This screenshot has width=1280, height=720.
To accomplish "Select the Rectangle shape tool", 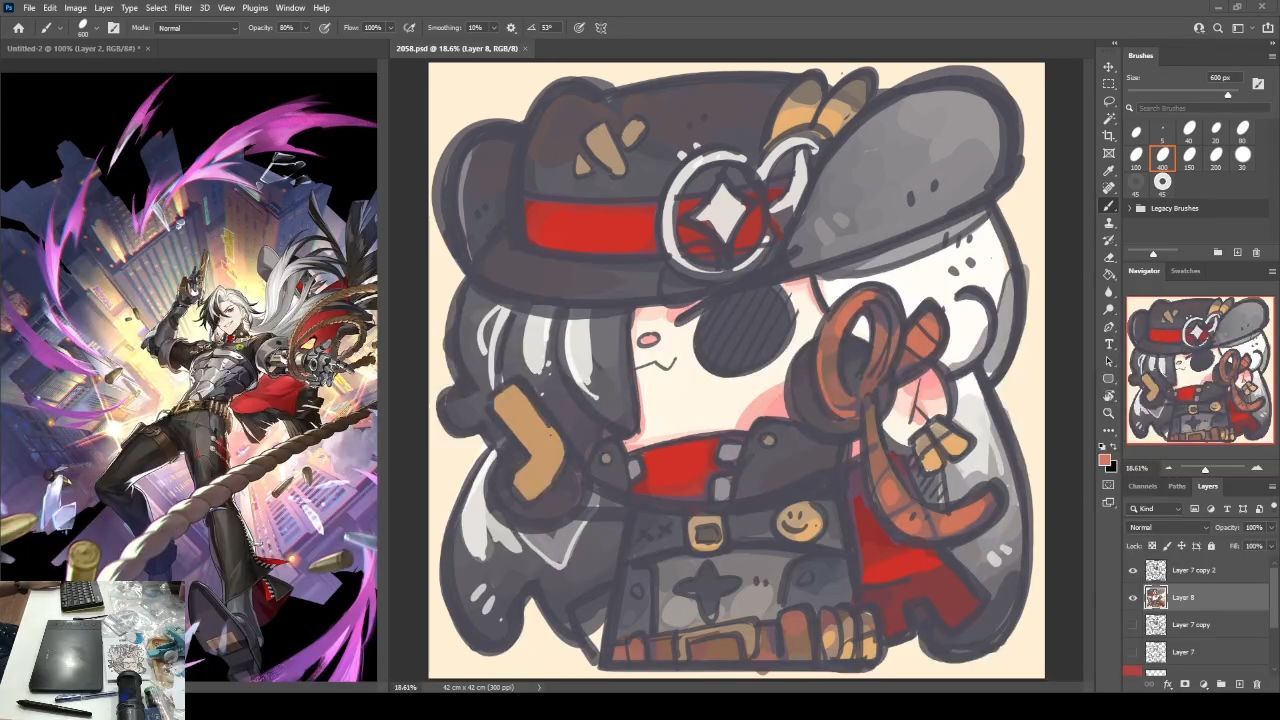I will (x=1109, y=379).
